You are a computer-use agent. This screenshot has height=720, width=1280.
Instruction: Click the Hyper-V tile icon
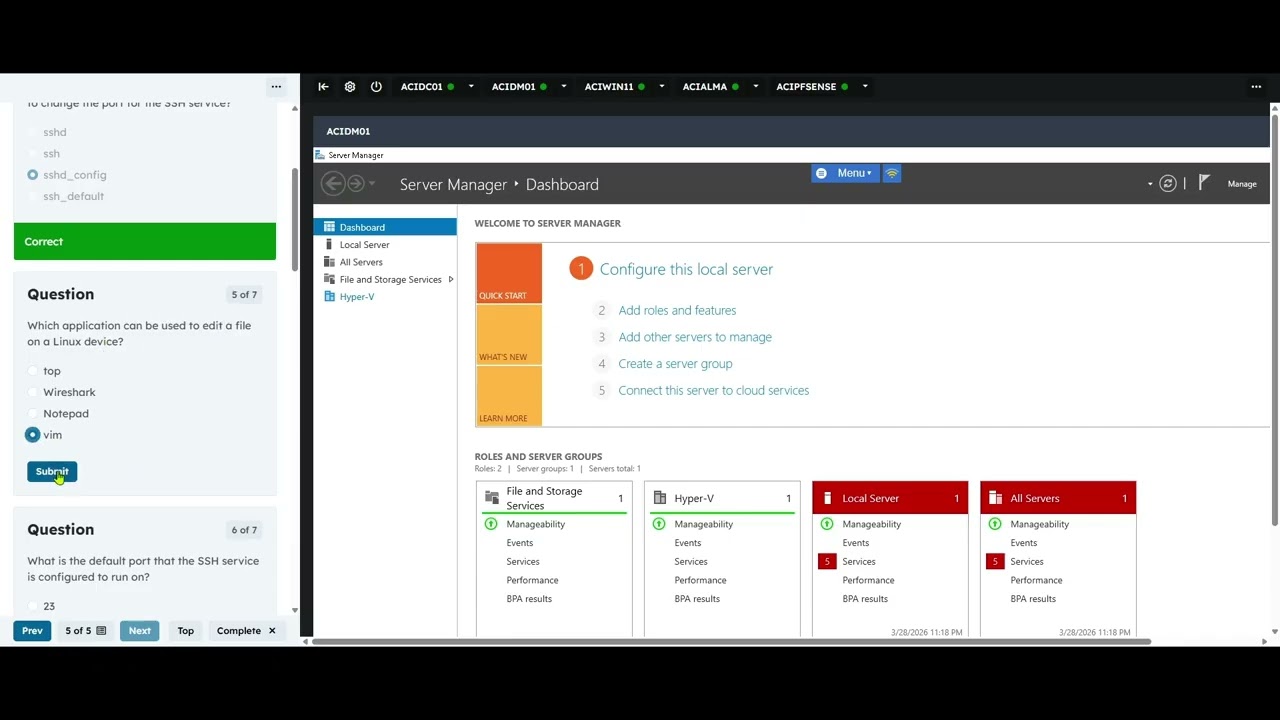click(659, 497)
